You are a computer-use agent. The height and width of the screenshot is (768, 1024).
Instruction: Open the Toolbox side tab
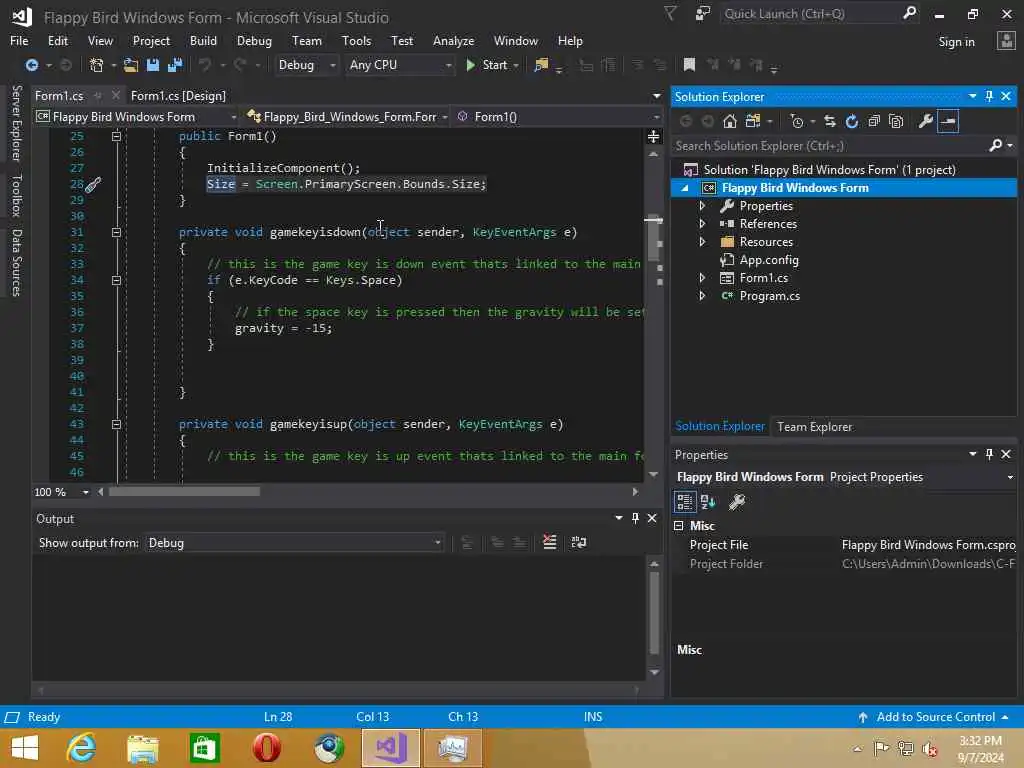[17, 195]
